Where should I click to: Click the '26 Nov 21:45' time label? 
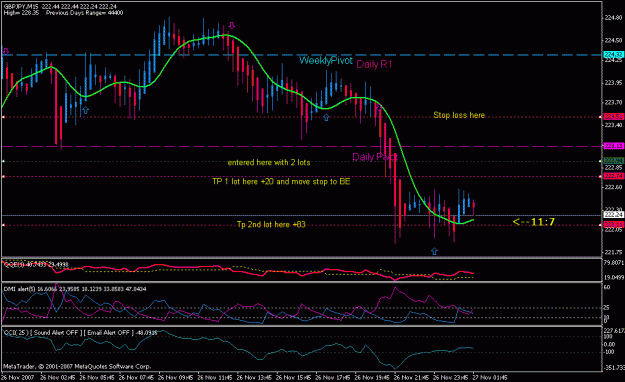pyautogui.click(x=411, y=377)
